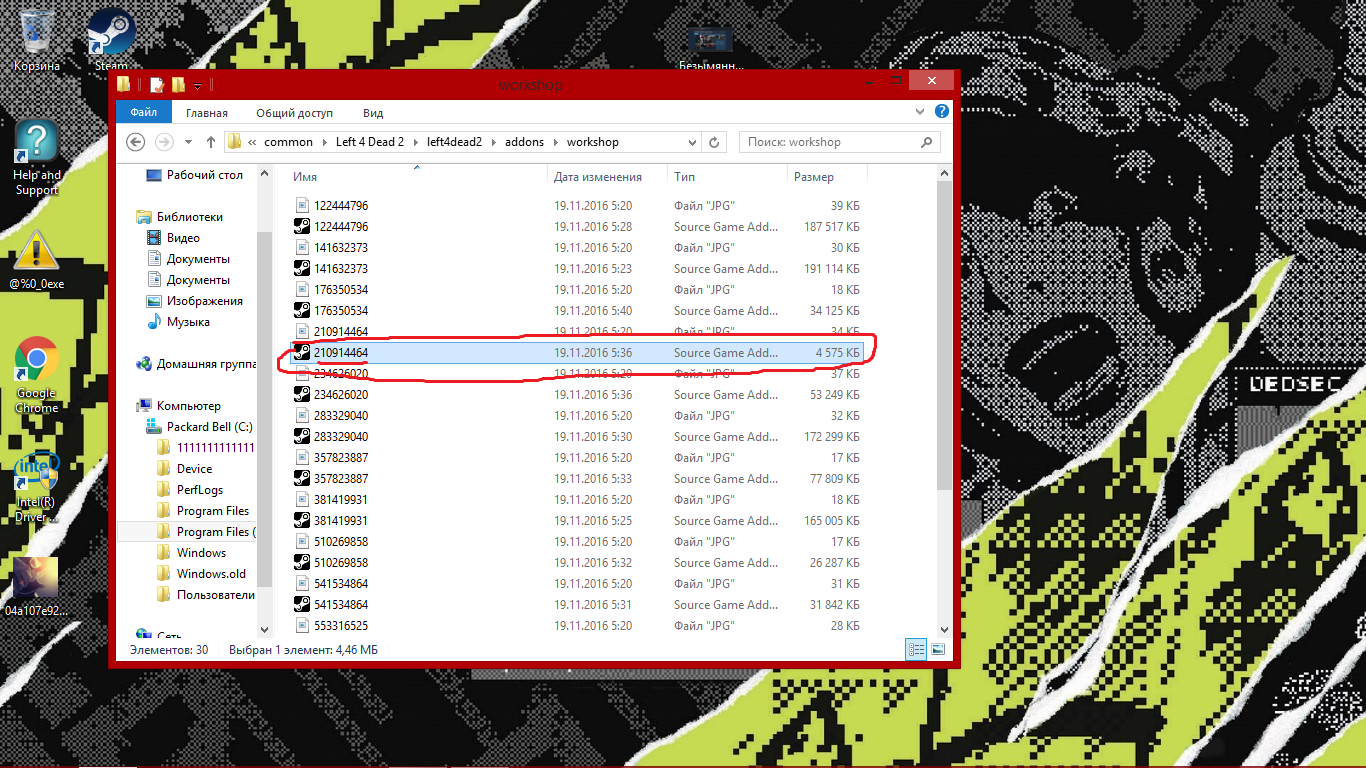Click the left4dead2 breadcrumb segment

453,142
